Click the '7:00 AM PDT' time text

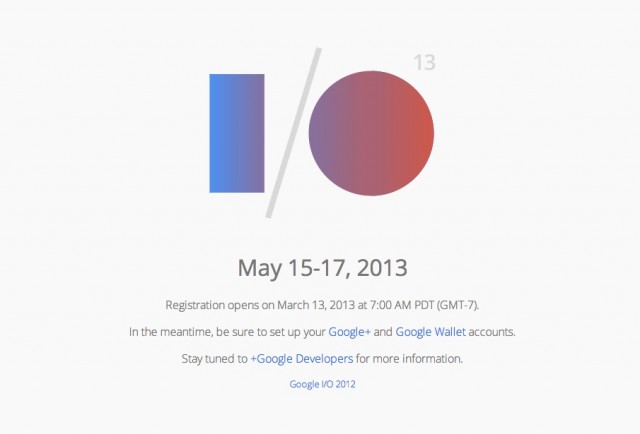tap(402, 305)
